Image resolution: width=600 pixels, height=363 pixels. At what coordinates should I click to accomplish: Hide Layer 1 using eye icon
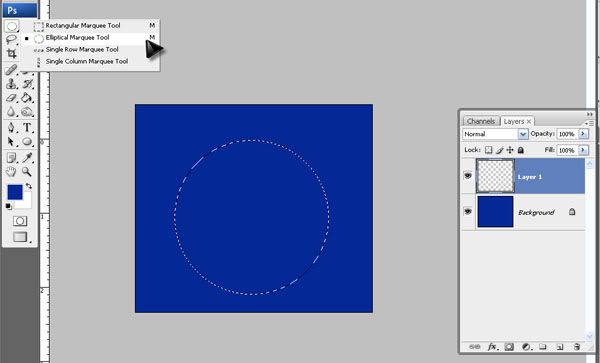468,176
